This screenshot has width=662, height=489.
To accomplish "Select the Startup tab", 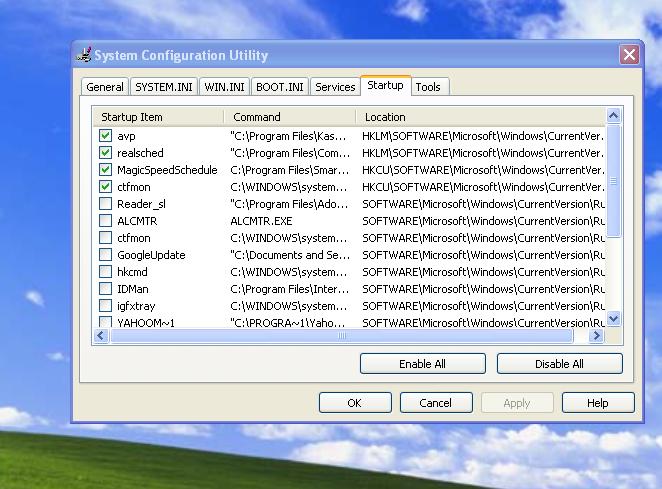I will pyautogui.click(x=385, y=86).
